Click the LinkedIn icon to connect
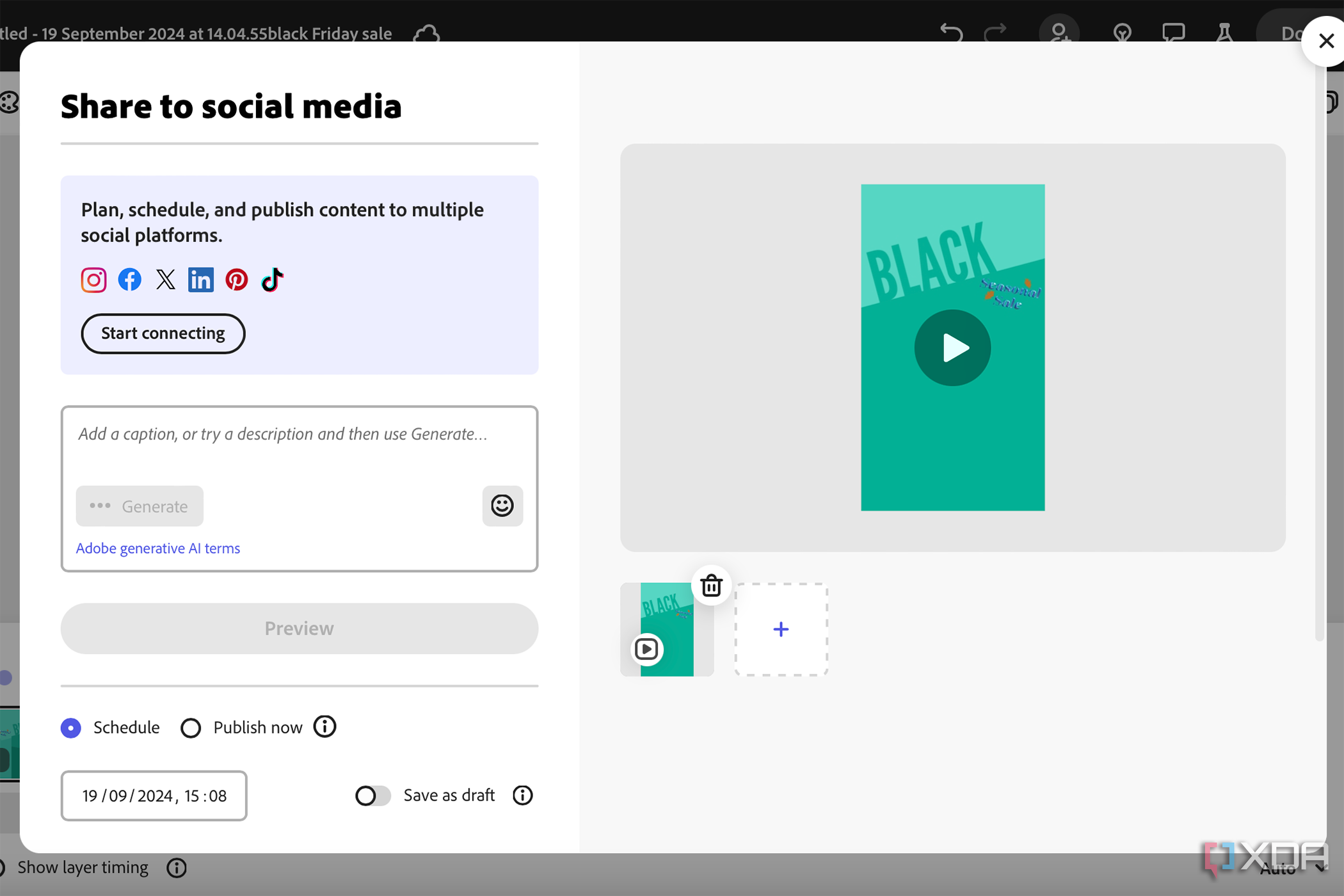1344x896 pixels. point(200,279)
